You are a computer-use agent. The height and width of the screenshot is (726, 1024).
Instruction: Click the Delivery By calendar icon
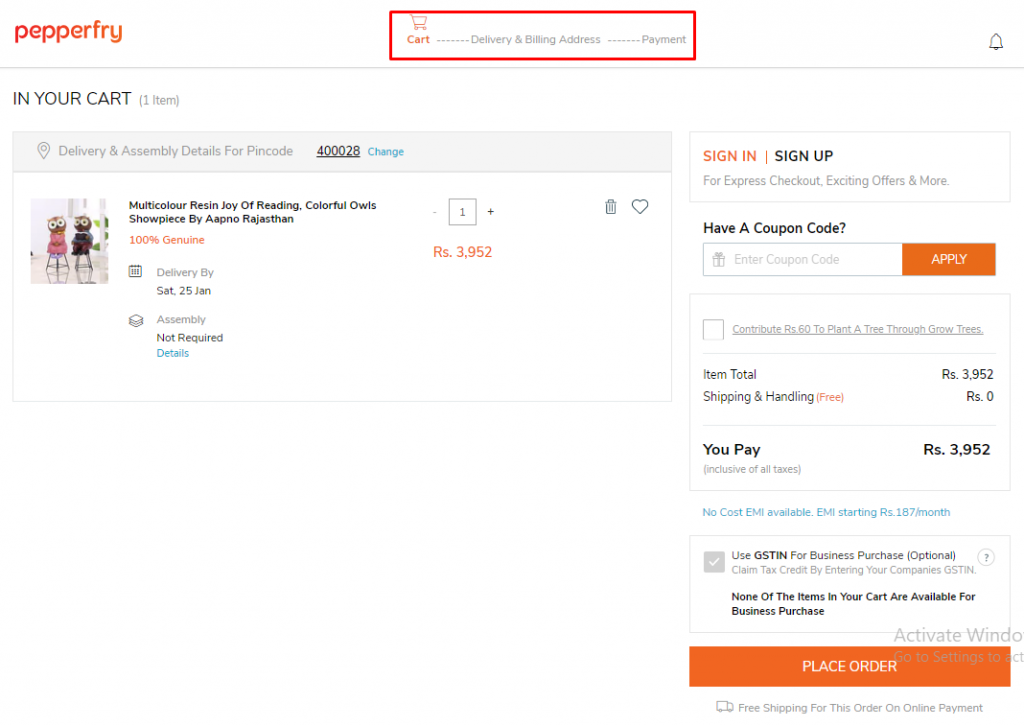point(135,271)
